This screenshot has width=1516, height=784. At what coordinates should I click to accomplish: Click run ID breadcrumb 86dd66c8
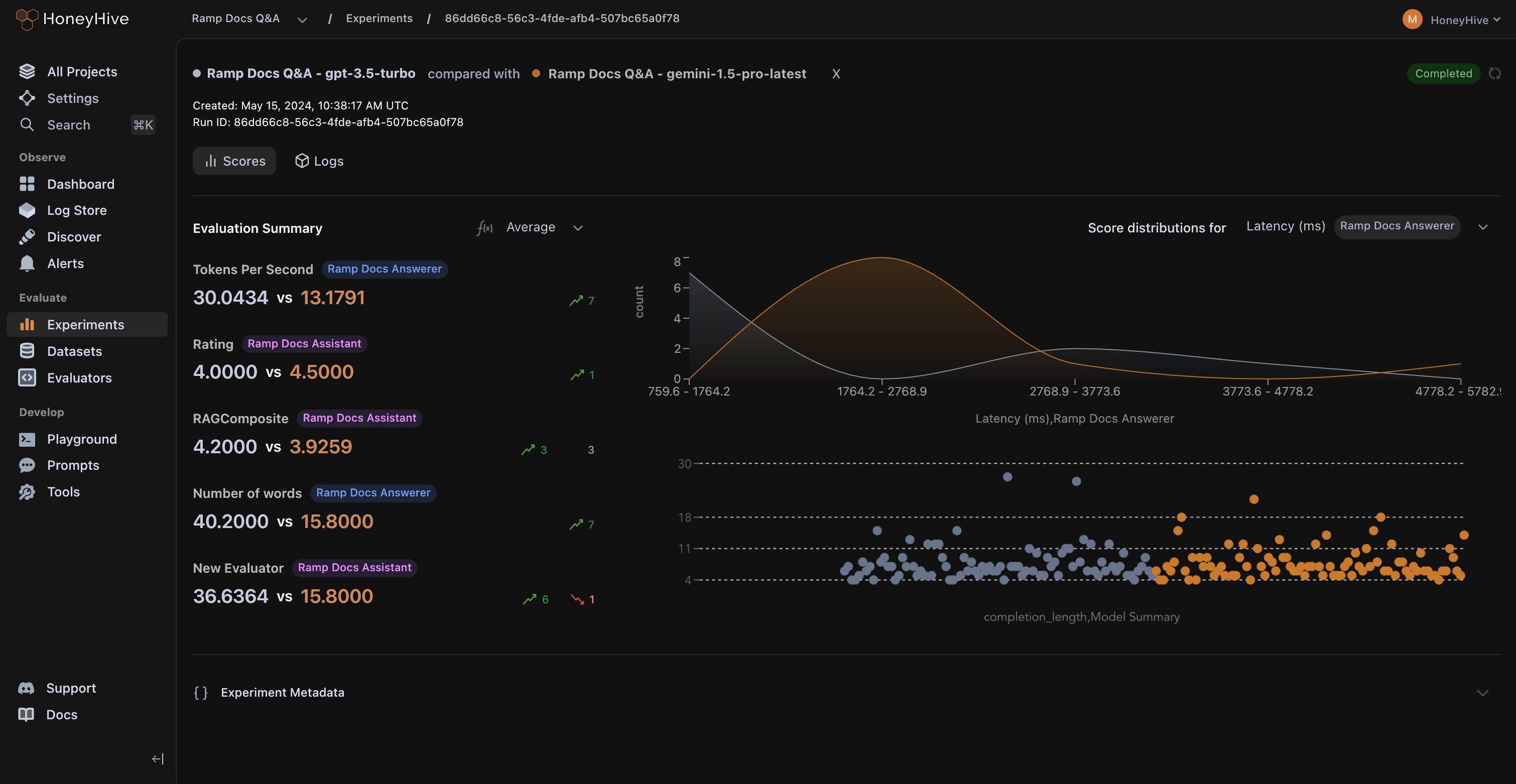pos(562,18)
